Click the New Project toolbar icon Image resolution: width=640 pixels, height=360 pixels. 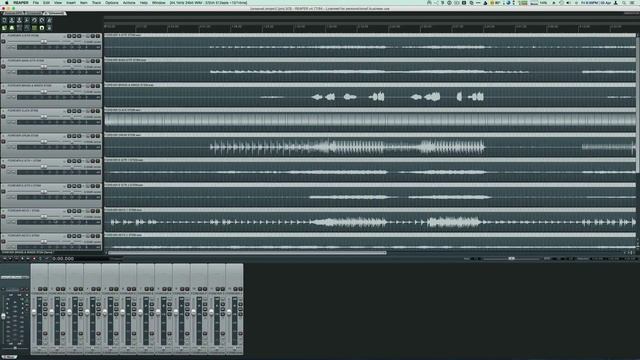click(x=4, y=20)
